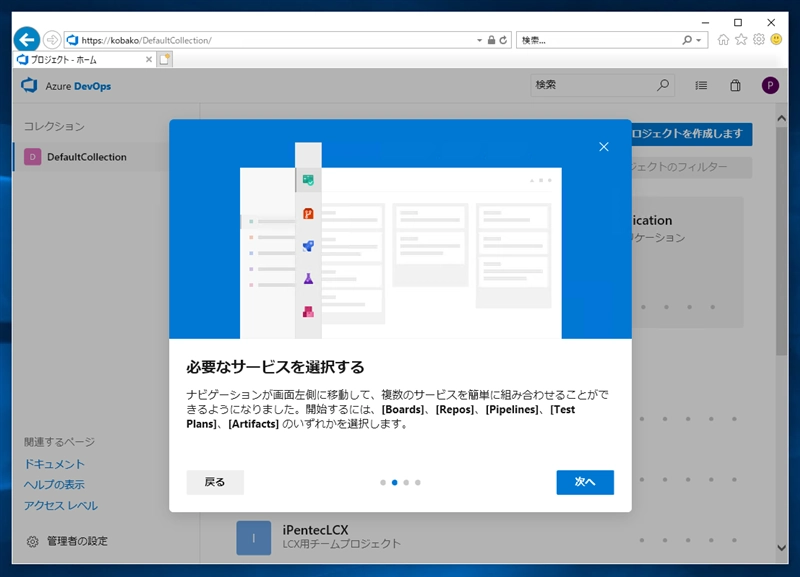Minimize the browser window
This screenshot has width=800, height=577.
click(705, 22)
